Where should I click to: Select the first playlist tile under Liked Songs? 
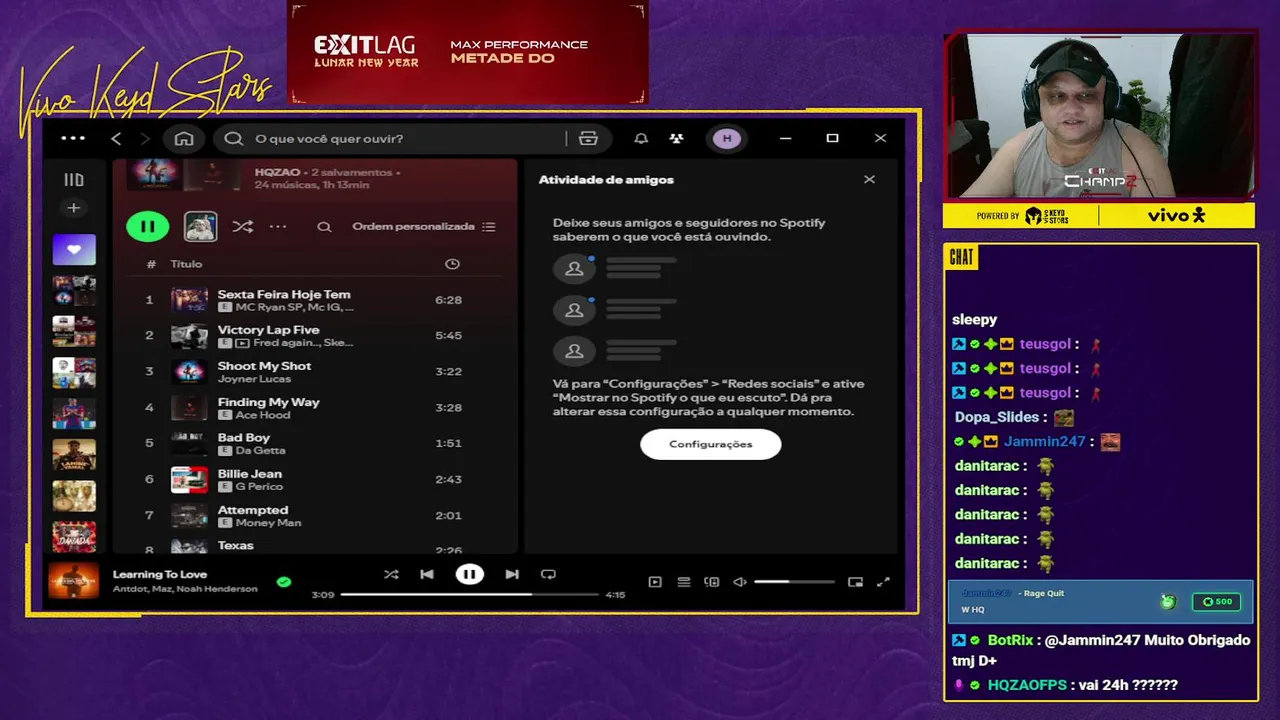(x=74, y=291)
